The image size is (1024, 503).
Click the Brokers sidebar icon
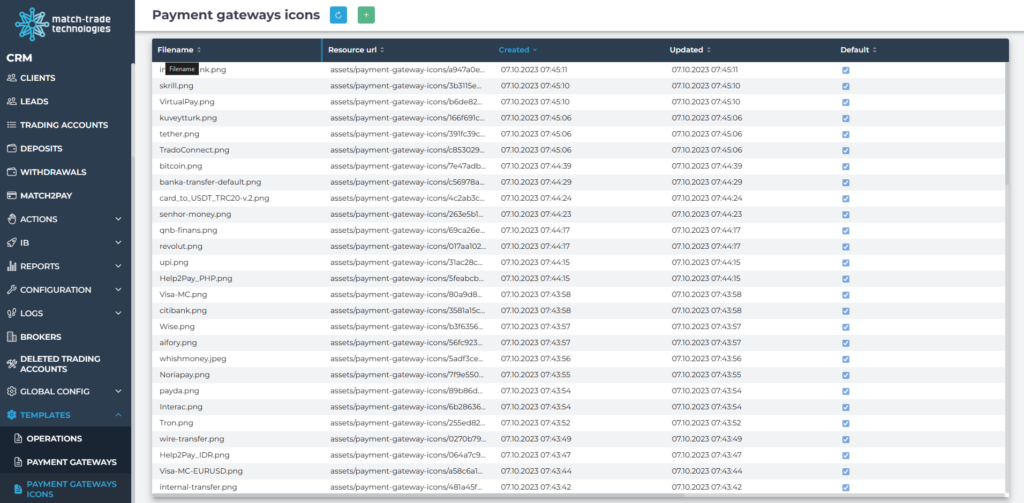coord(11,337)
